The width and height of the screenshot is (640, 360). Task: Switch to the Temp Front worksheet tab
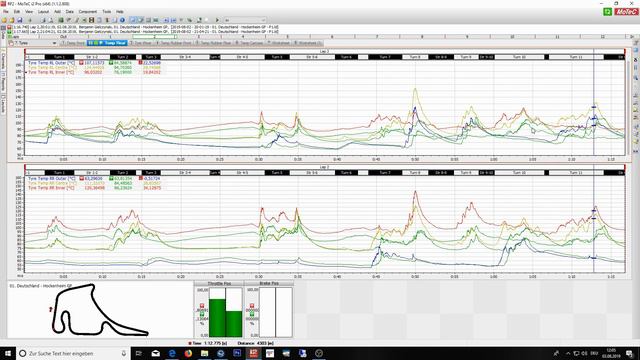coord(73,43)
